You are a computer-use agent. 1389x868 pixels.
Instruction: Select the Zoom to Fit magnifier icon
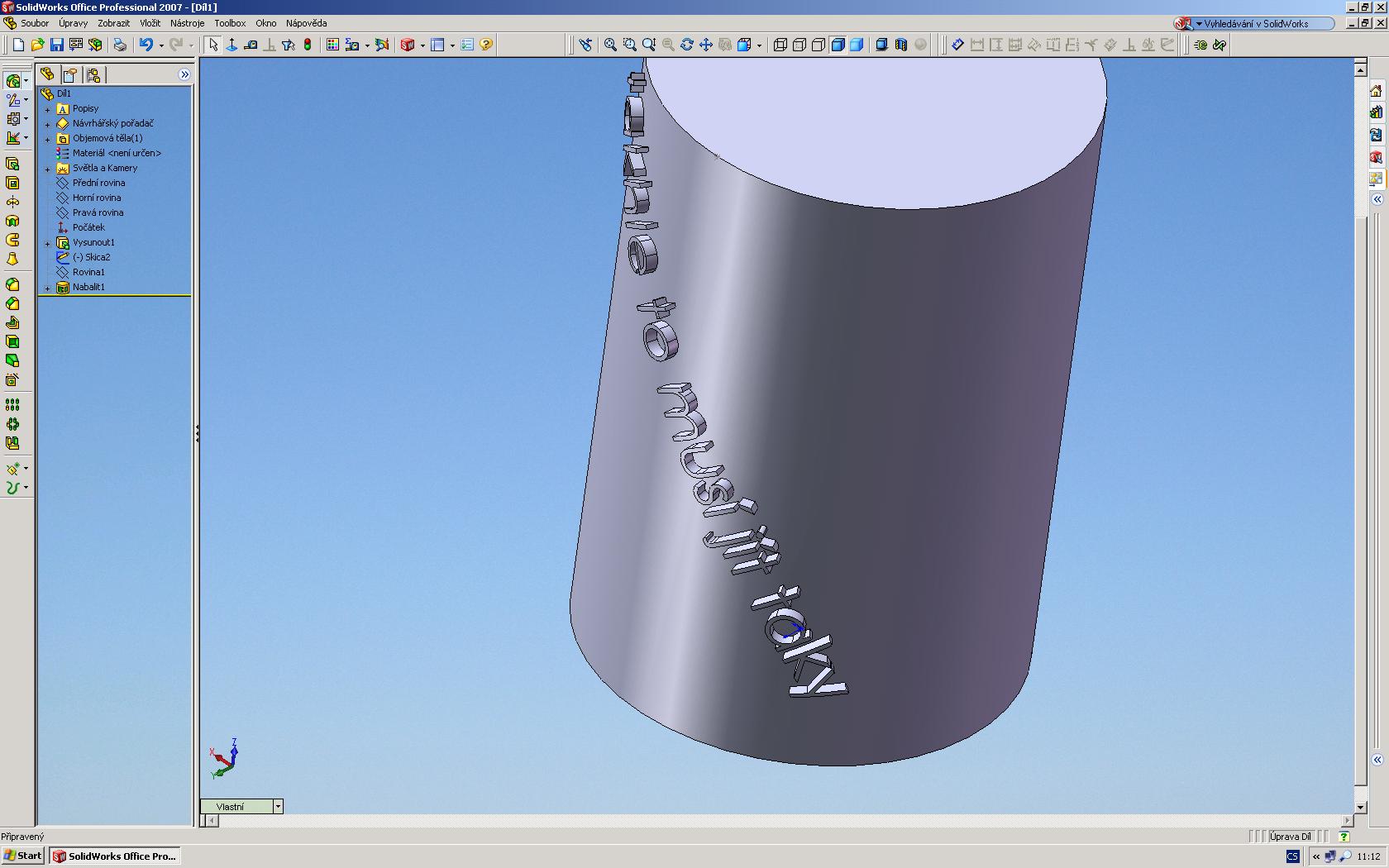[x=610, y=45]
